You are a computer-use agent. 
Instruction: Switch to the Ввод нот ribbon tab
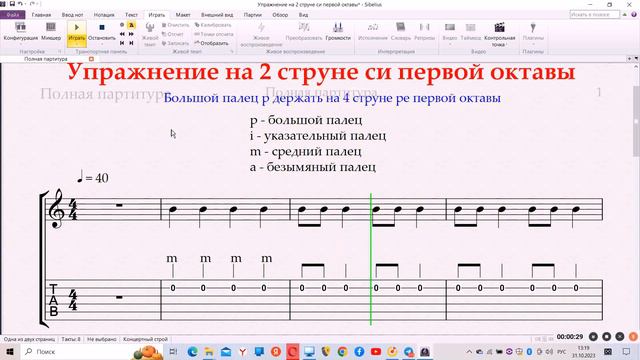tap(72, 15)
